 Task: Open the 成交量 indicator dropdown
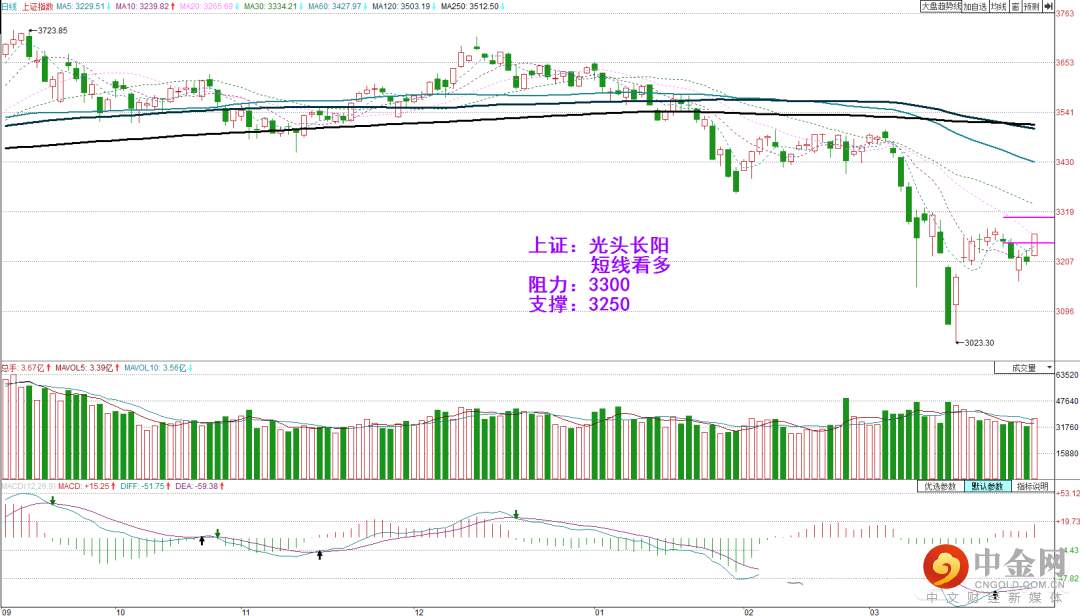pyautogui.click(x=1024, y=368)
